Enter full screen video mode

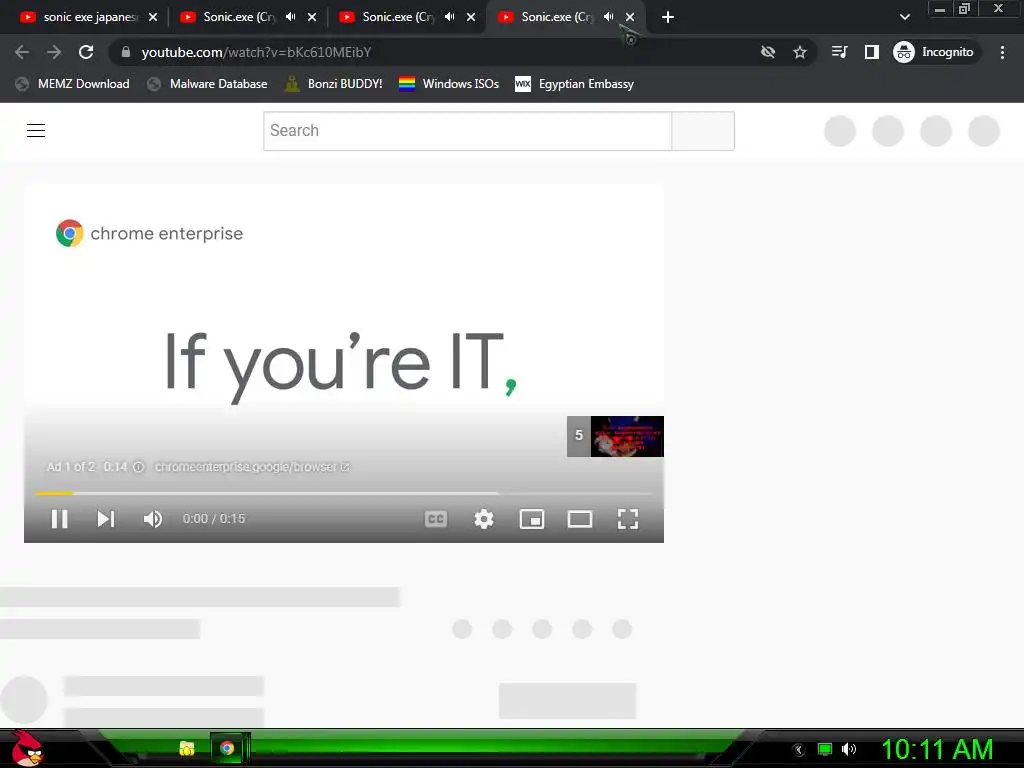pos(628,519)
